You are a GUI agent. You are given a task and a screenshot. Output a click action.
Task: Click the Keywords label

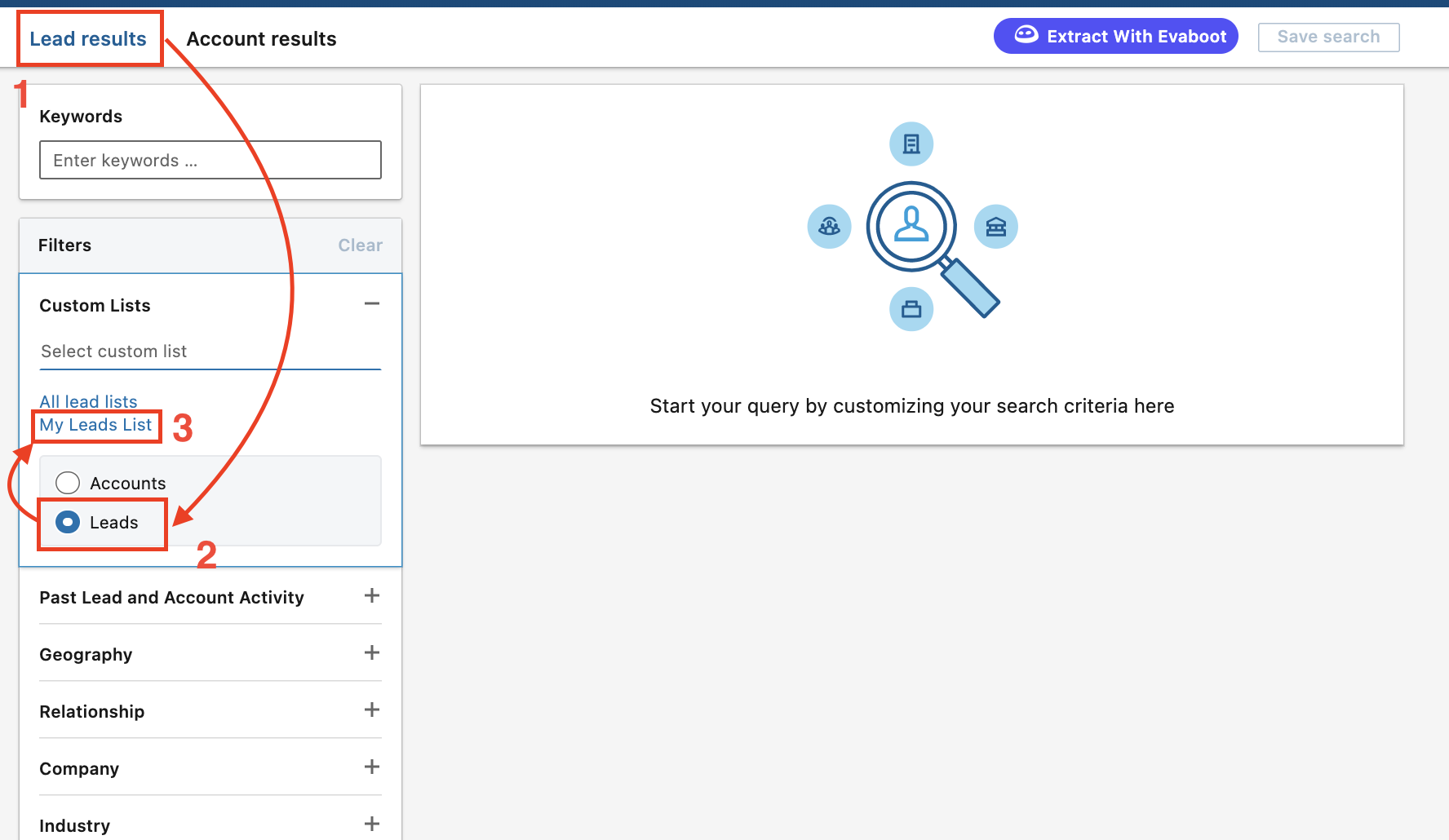(x=81, y=116)
